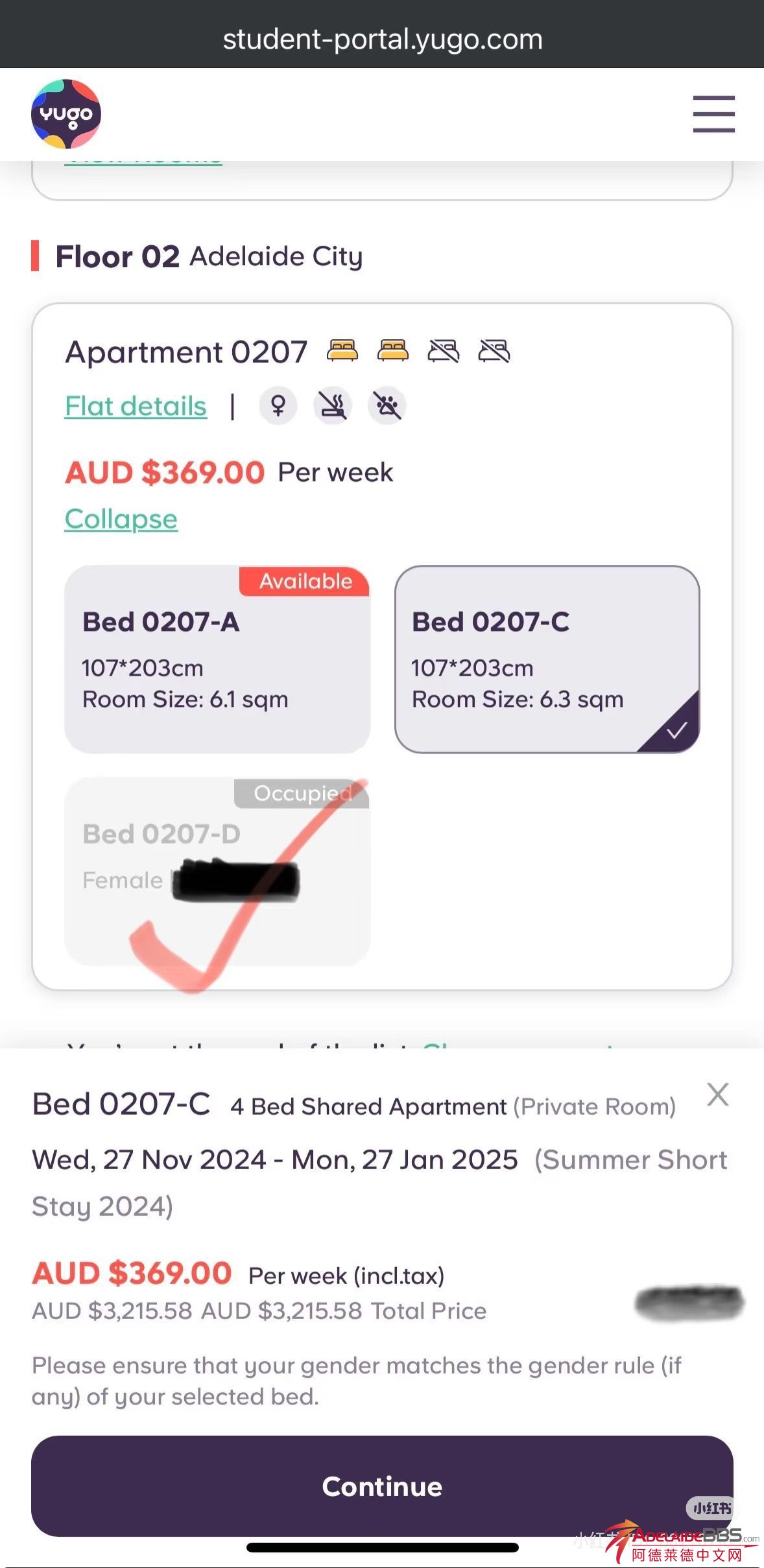This screenshot has width=764, height=1568.
Task: Close the Bed 0207-C booking summary
Action: 718,1095
